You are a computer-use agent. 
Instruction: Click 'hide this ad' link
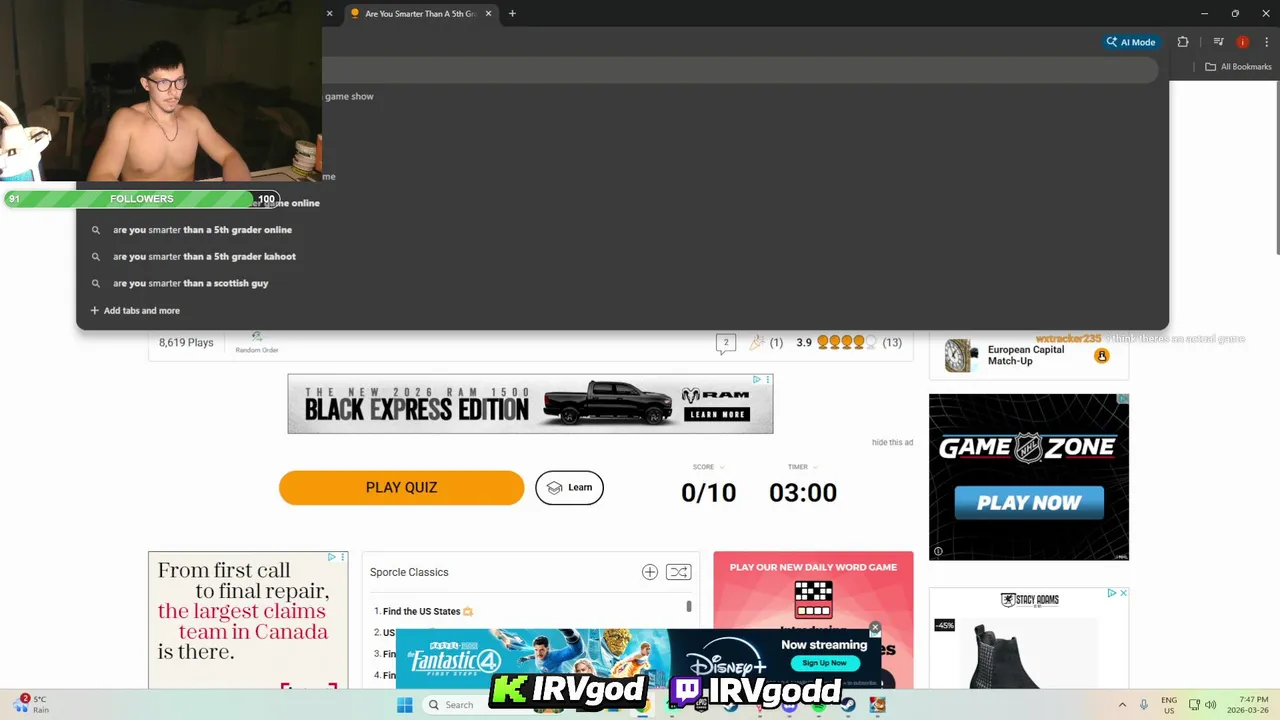(892, 442)
